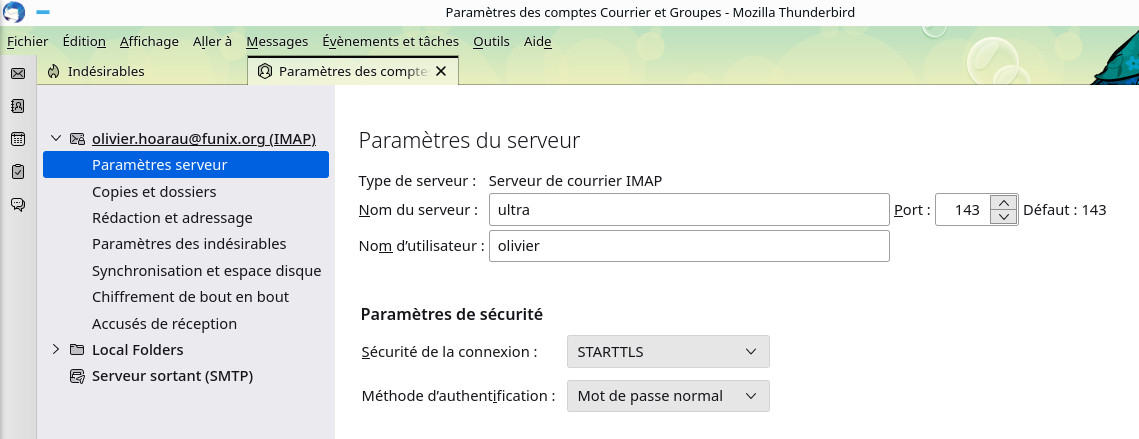Open the Tasks space icon
The image size is (1139, 439).
click(17, 172)
